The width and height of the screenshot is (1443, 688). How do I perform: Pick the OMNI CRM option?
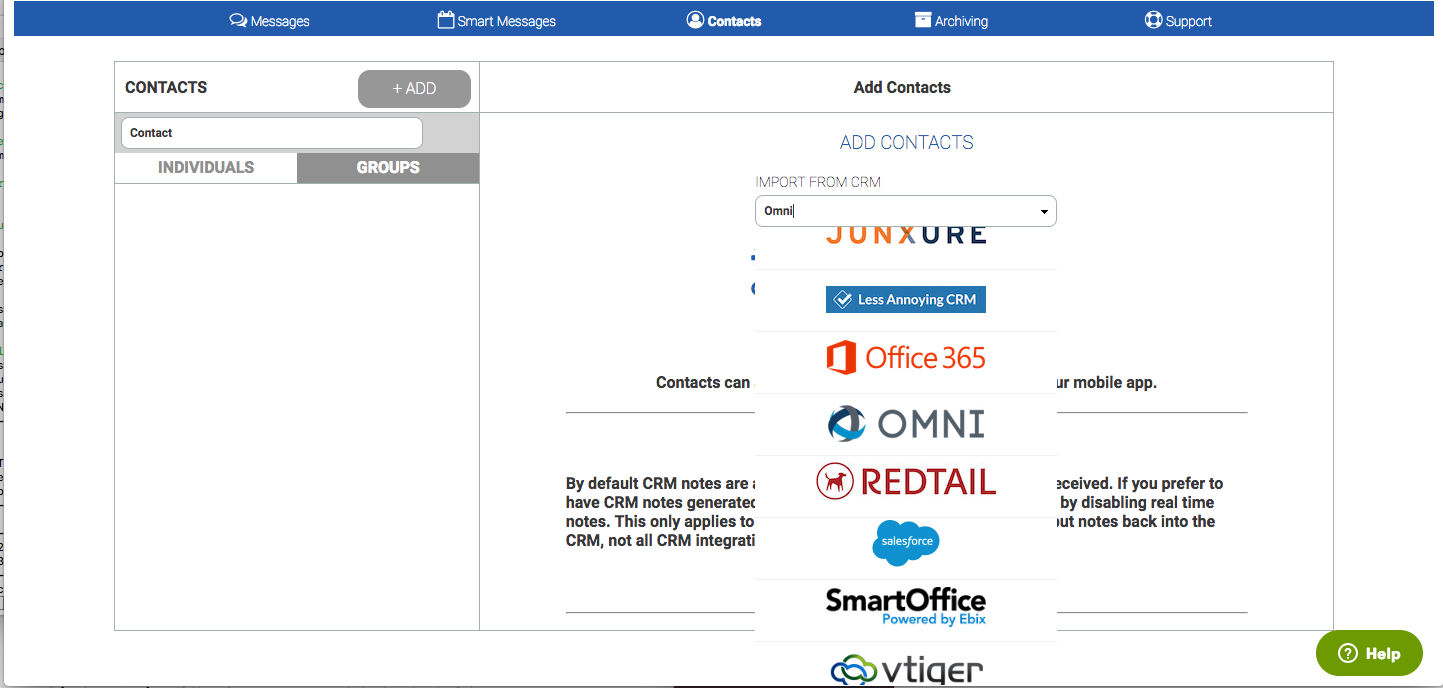906,424
